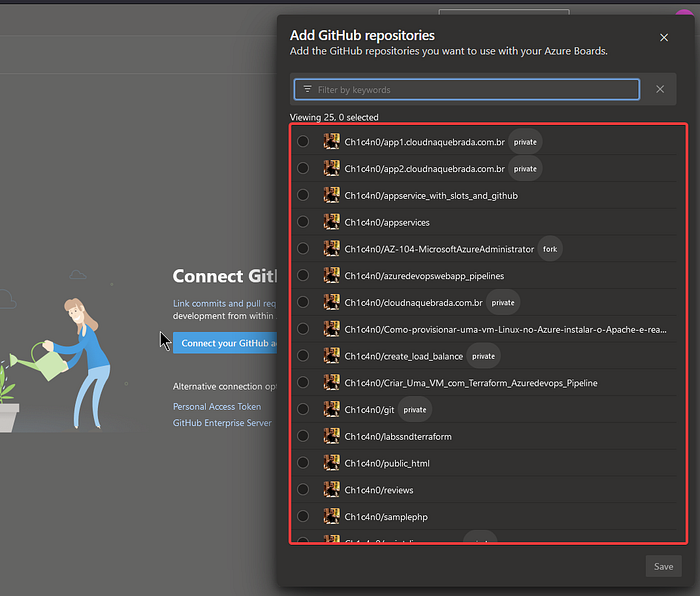The image size is (700, 596).
Task: Select the Como-provisionar-uma-vm-Linux repository radio
Action: (303, 329)
